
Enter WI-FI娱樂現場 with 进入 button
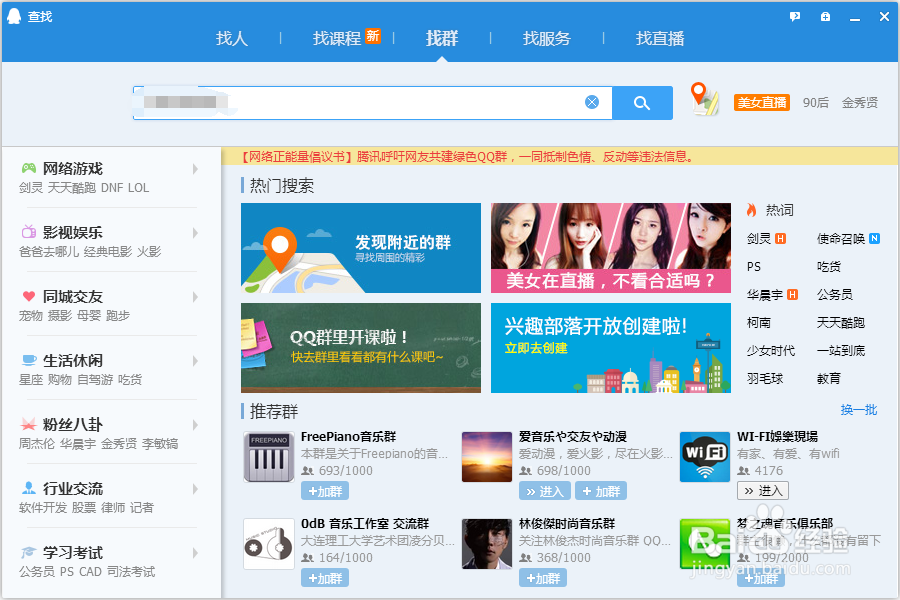click(x=763, y=491)
